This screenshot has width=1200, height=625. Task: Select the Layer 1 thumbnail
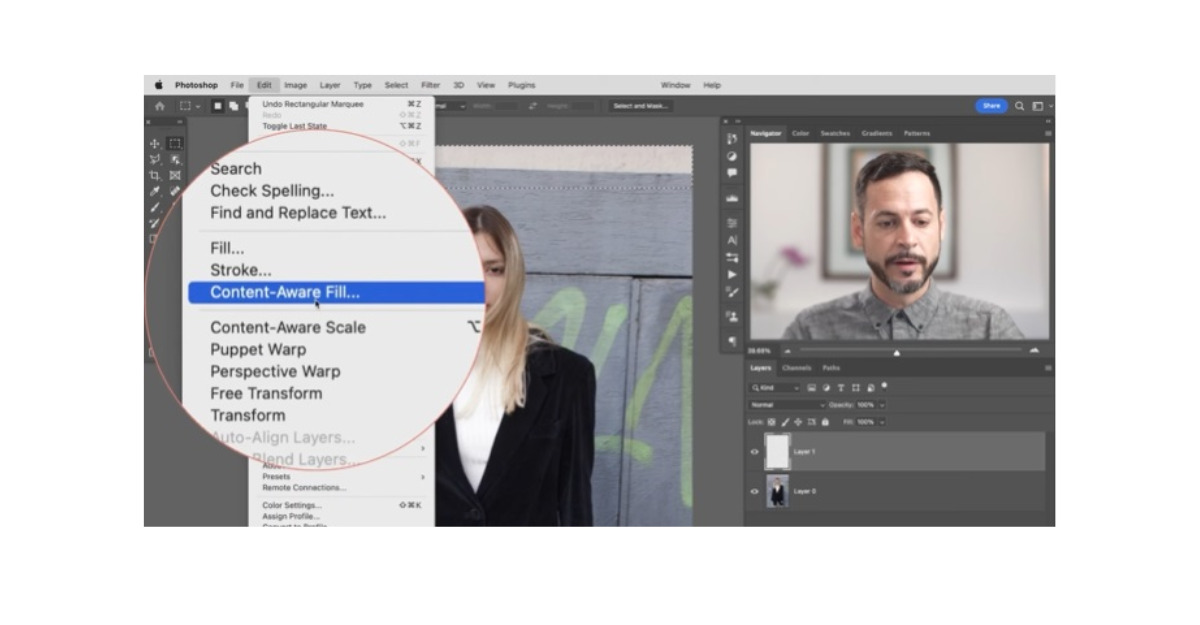777,452
